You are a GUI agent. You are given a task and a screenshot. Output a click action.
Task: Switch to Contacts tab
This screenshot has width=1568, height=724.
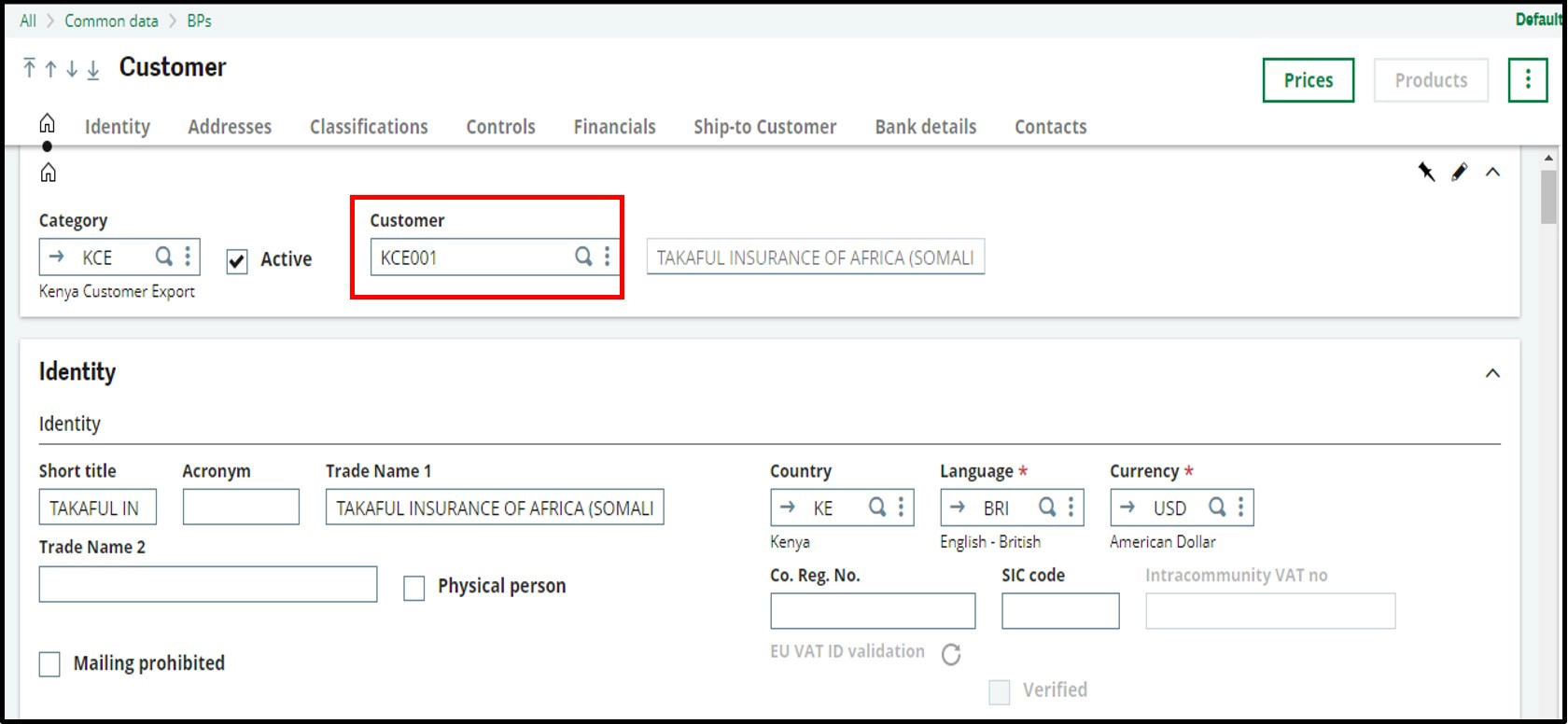[x=1051, y=127]
